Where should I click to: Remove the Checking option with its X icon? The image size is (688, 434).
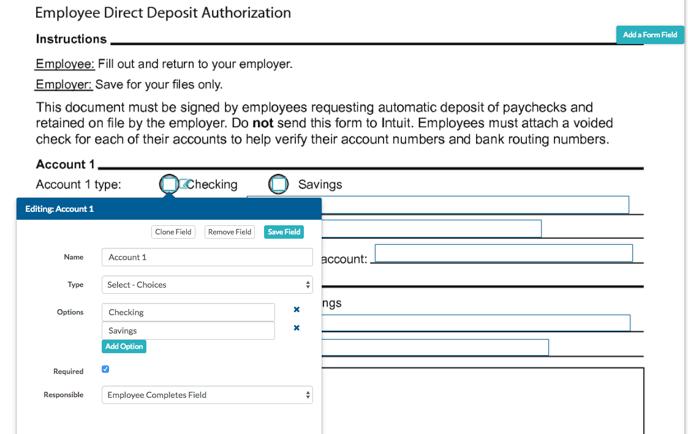pyautogui.click(x=297, y=309)
